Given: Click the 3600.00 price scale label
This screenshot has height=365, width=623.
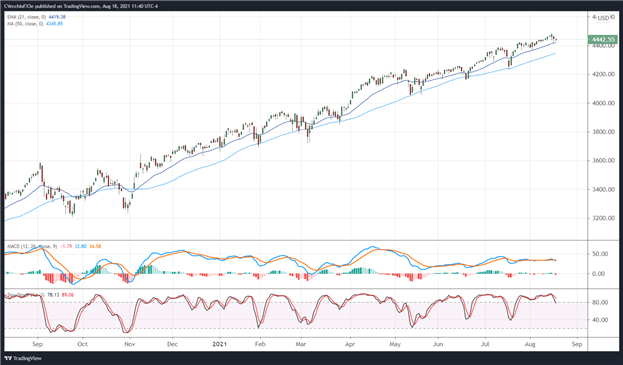Looking at the screenshot, I should click(x=604, y=161).
